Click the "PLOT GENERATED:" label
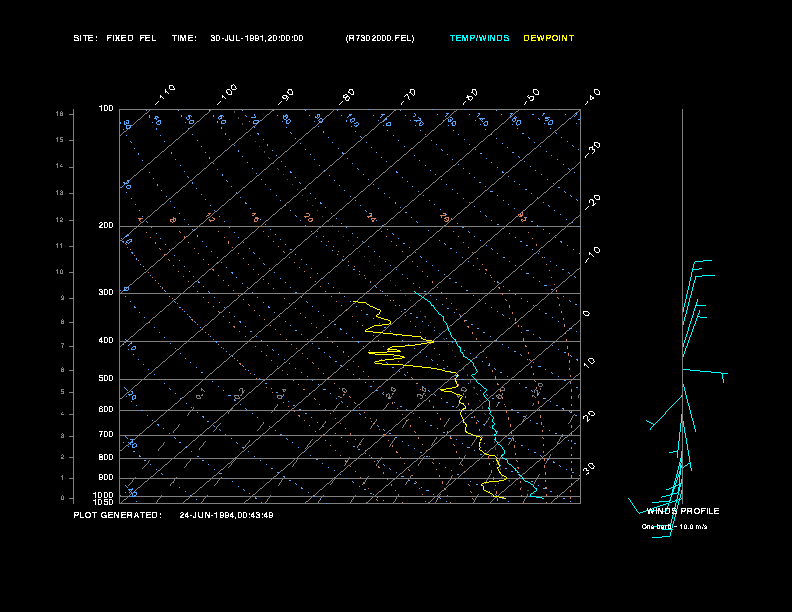This screenshot has width=792, height=612. point(118,515)
